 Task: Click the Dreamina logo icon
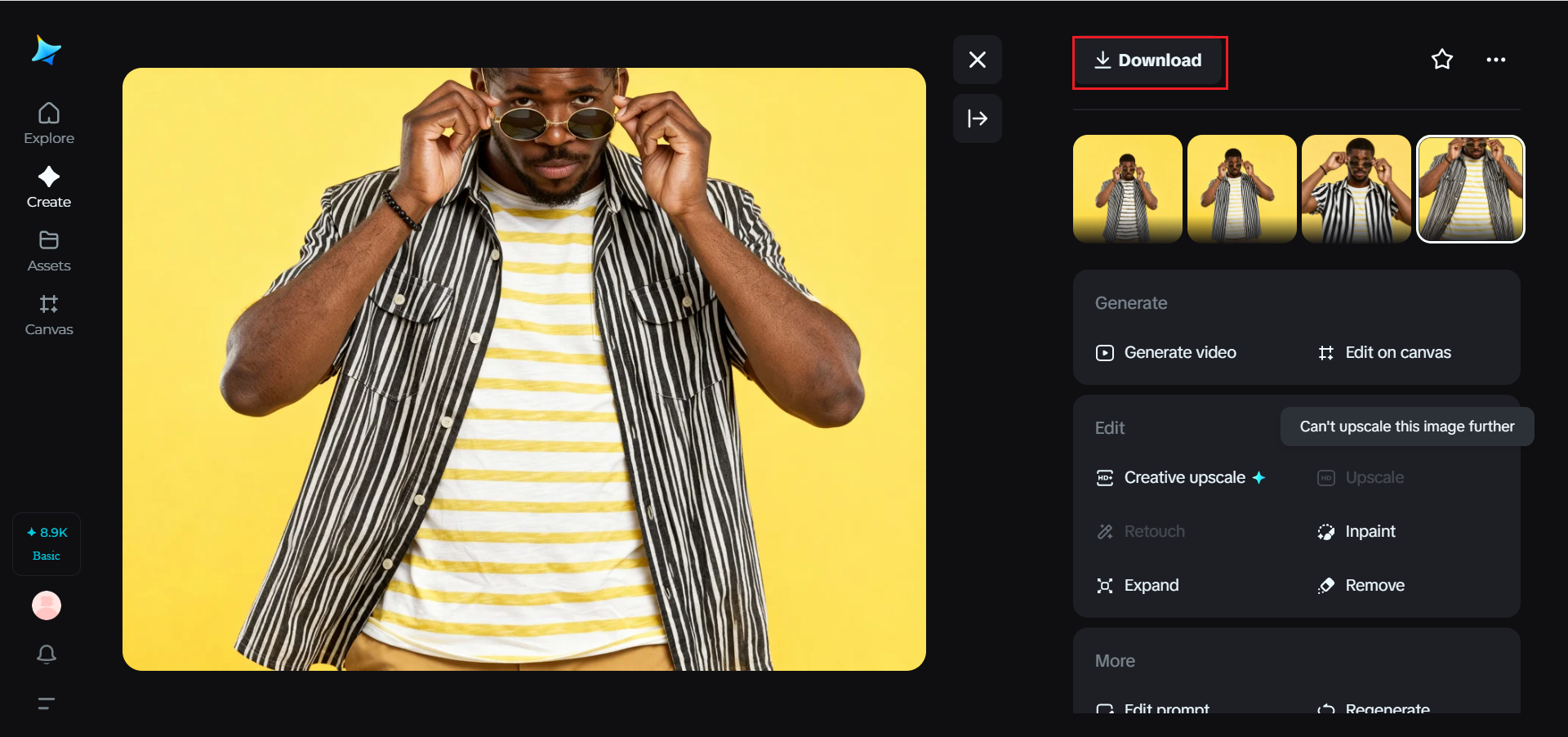pos(47,51)
